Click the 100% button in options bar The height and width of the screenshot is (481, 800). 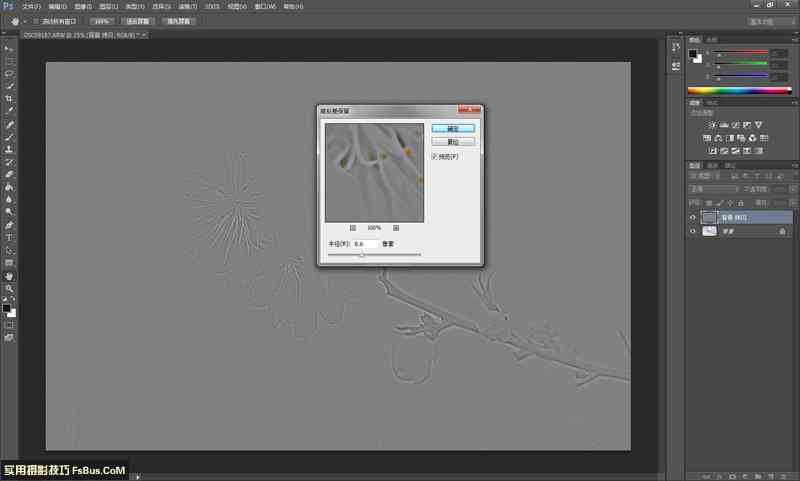coord(101,21)
